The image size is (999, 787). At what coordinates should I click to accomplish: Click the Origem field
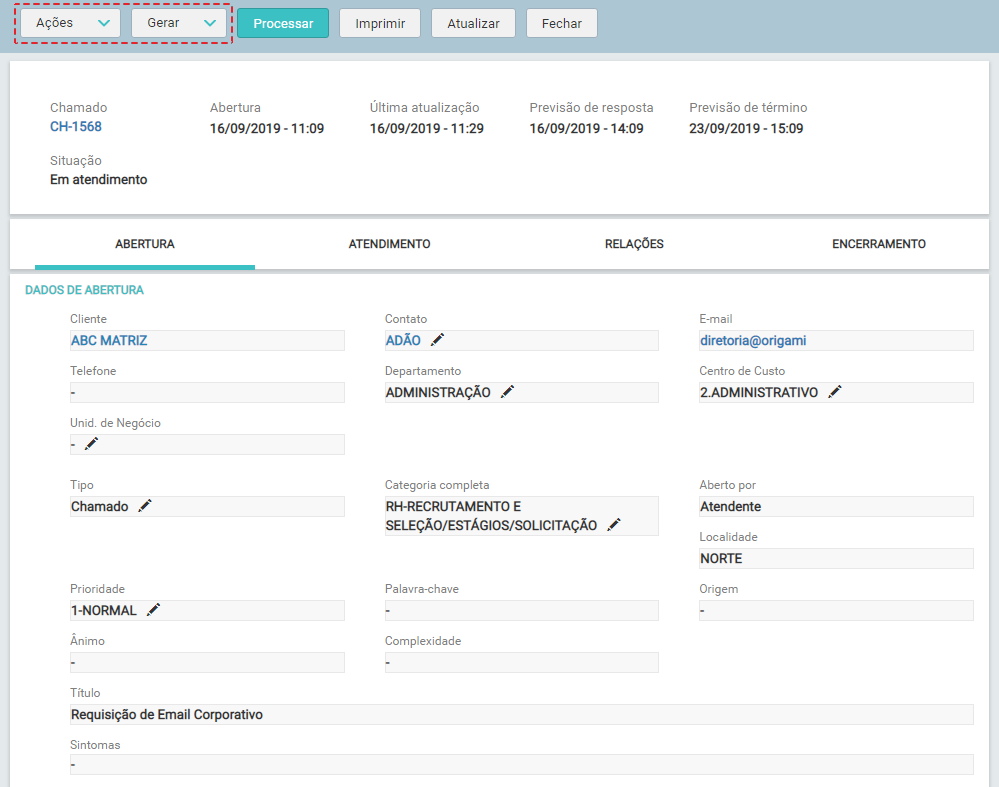pos(836,610)
